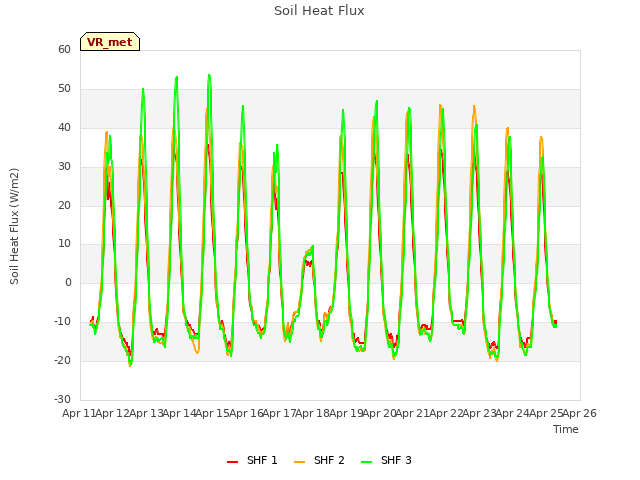
Task: Click the Apr 19 x-axis tick label
Action: (346, 413)
